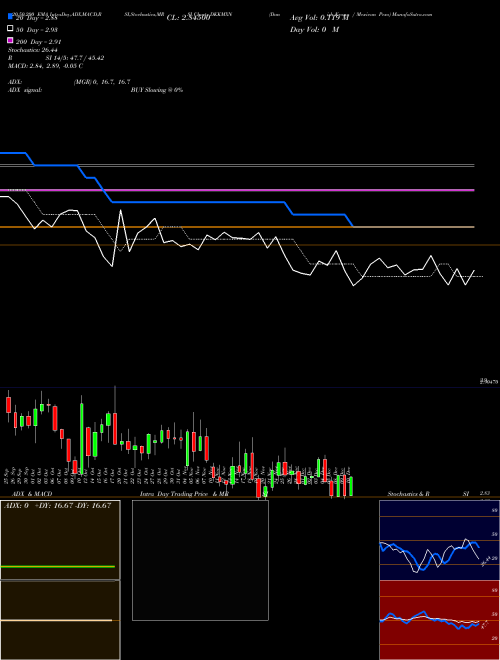
Task: Click the magenta 200-day moving average line
Action: tap(237, 190)
